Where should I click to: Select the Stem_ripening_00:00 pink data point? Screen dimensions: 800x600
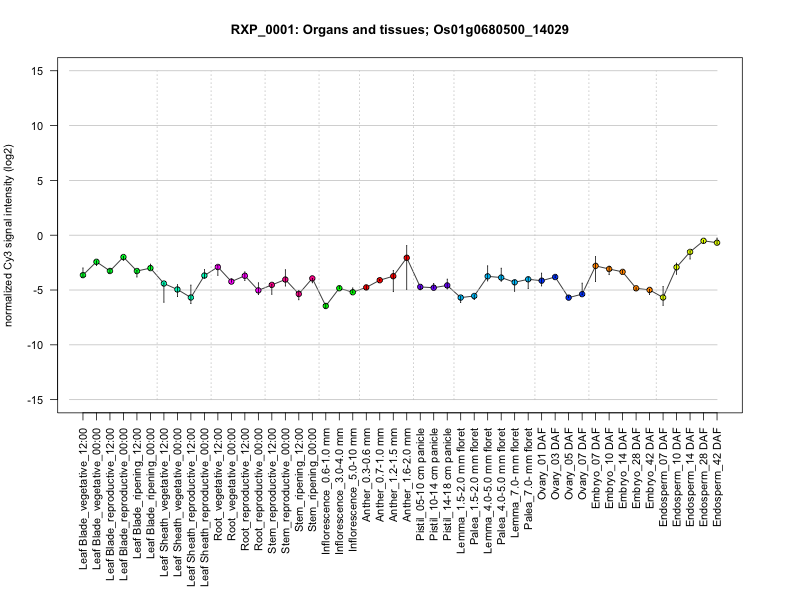click(x=312, y=279)
